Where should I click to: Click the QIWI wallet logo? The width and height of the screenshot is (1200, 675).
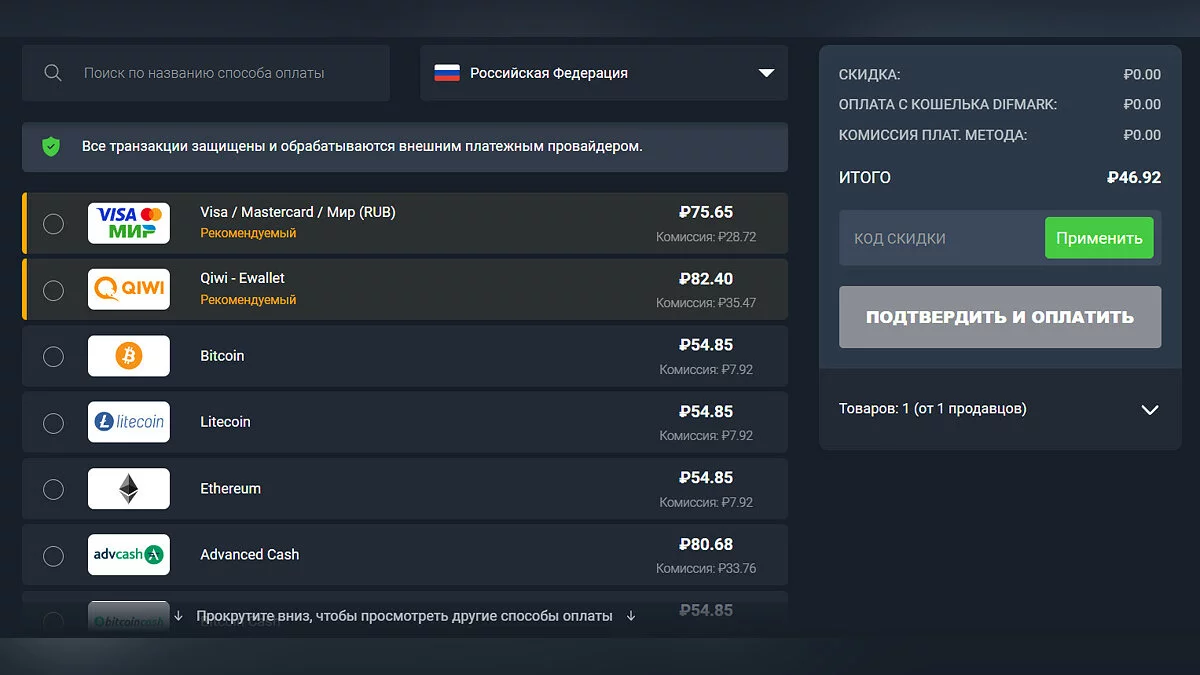(x=129, y=290)
